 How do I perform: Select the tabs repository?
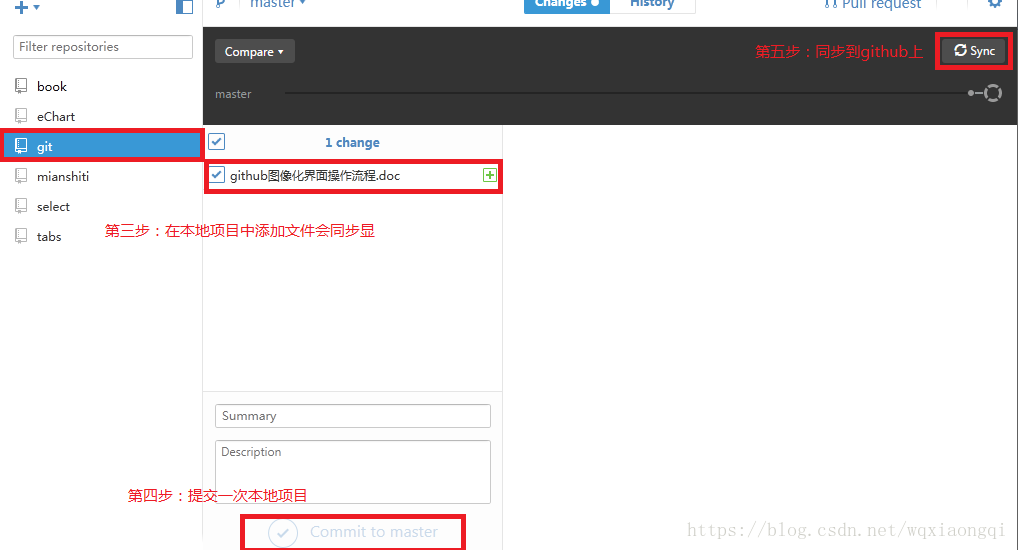pyautogui.click(x=101, y=236)
